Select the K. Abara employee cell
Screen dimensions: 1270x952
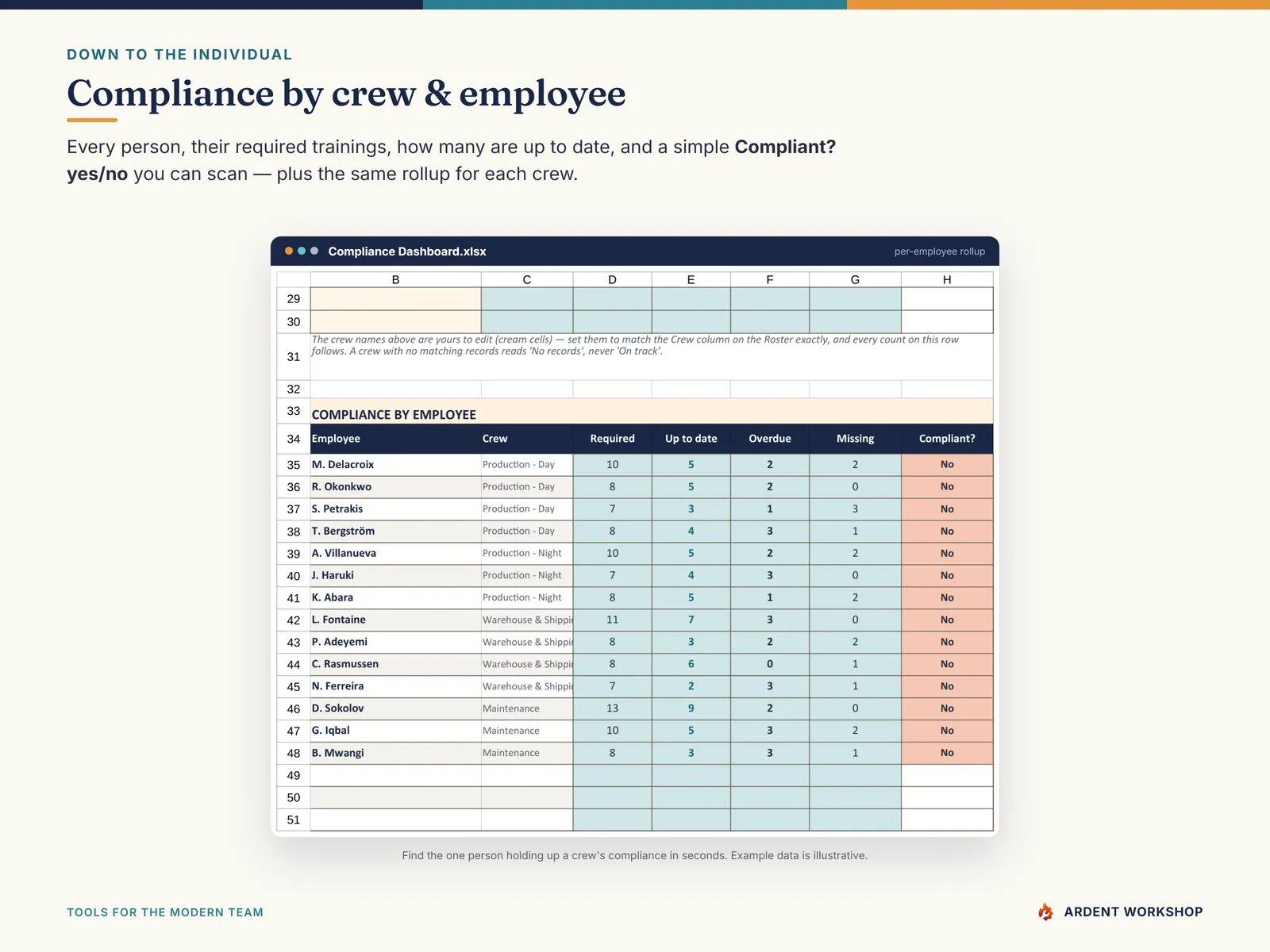395,598
